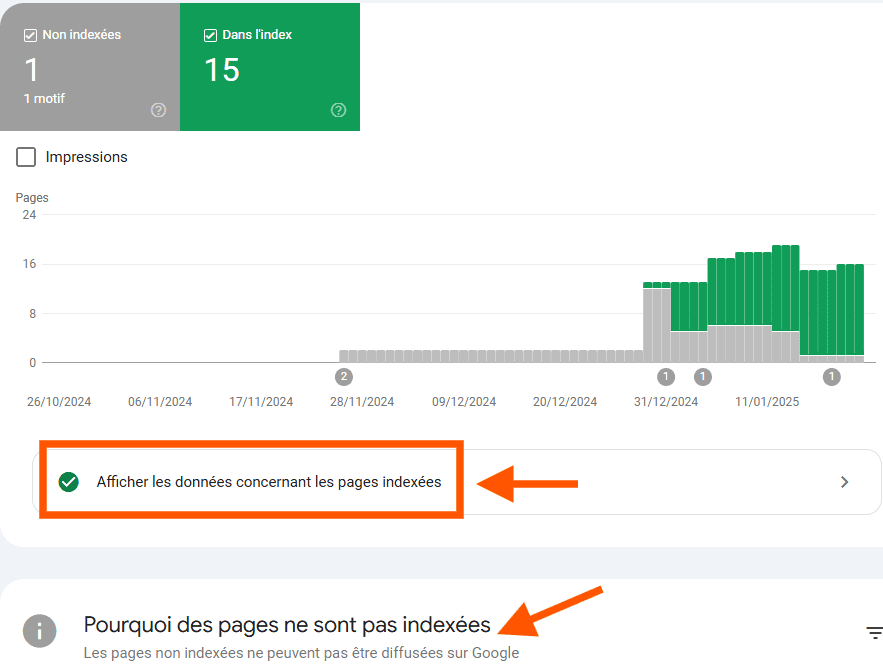Click annotation marker 1 under 31/12/2024

pos(666,377)
